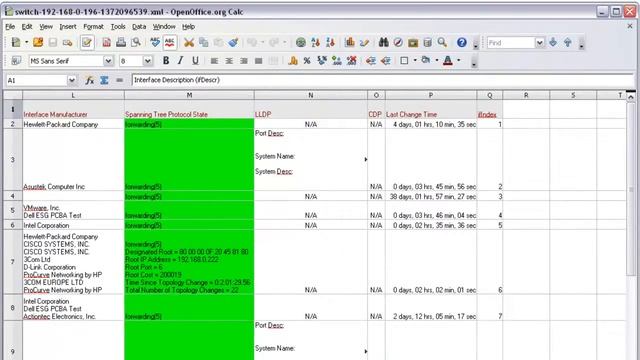The height and width of the screenshot is (360, 640).
Task: Open the Name Box dropdown
Action: pyautogui.click(x=72, y=80)
